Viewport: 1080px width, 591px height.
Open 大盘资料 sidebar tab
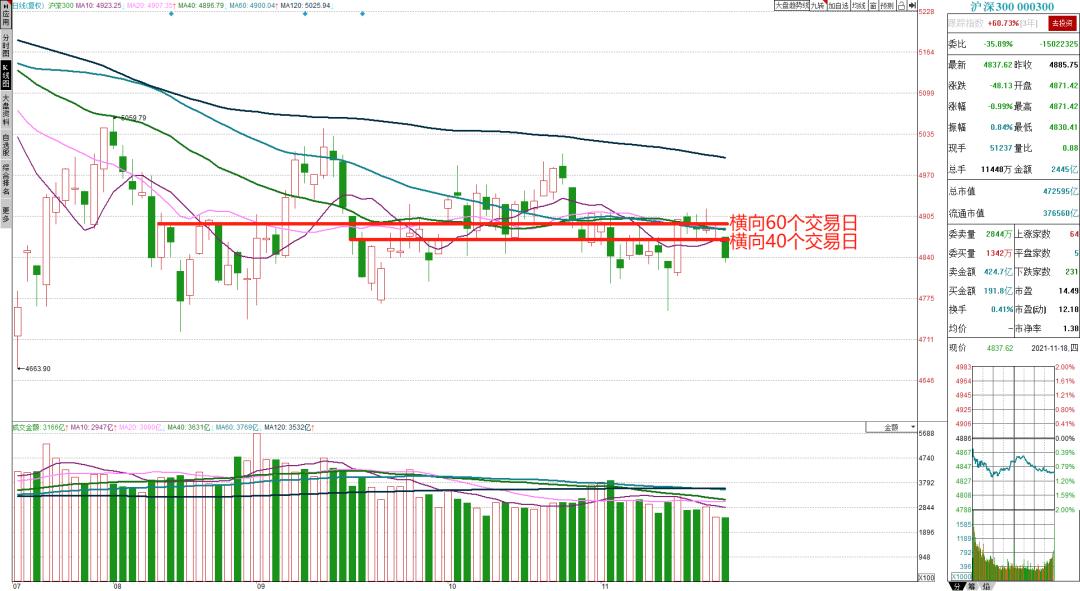coord(6,111)
